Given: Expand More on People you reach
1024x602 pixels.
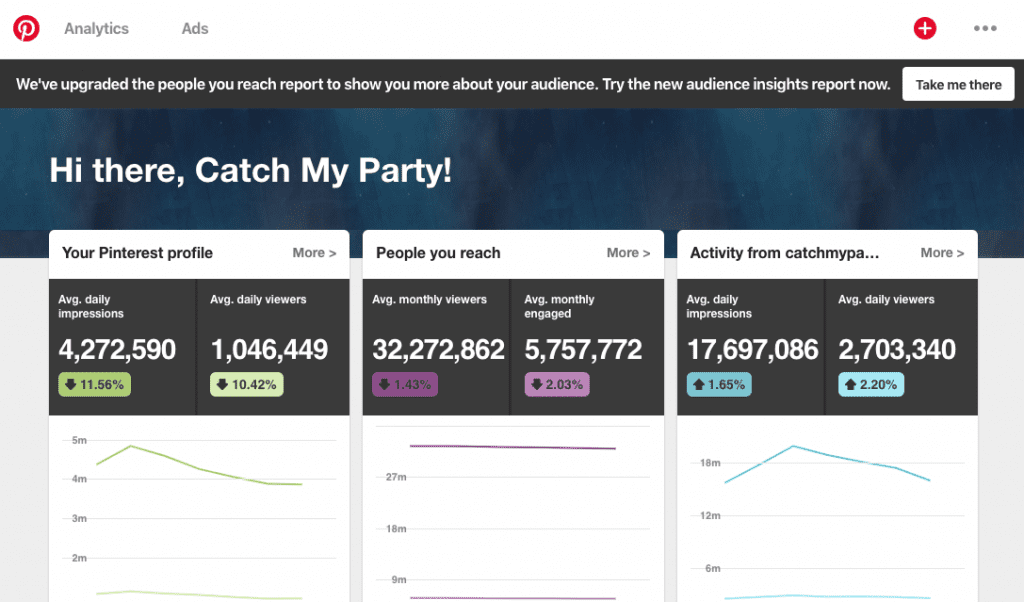Looking at the screenshot, I should [x=628, y=253].
